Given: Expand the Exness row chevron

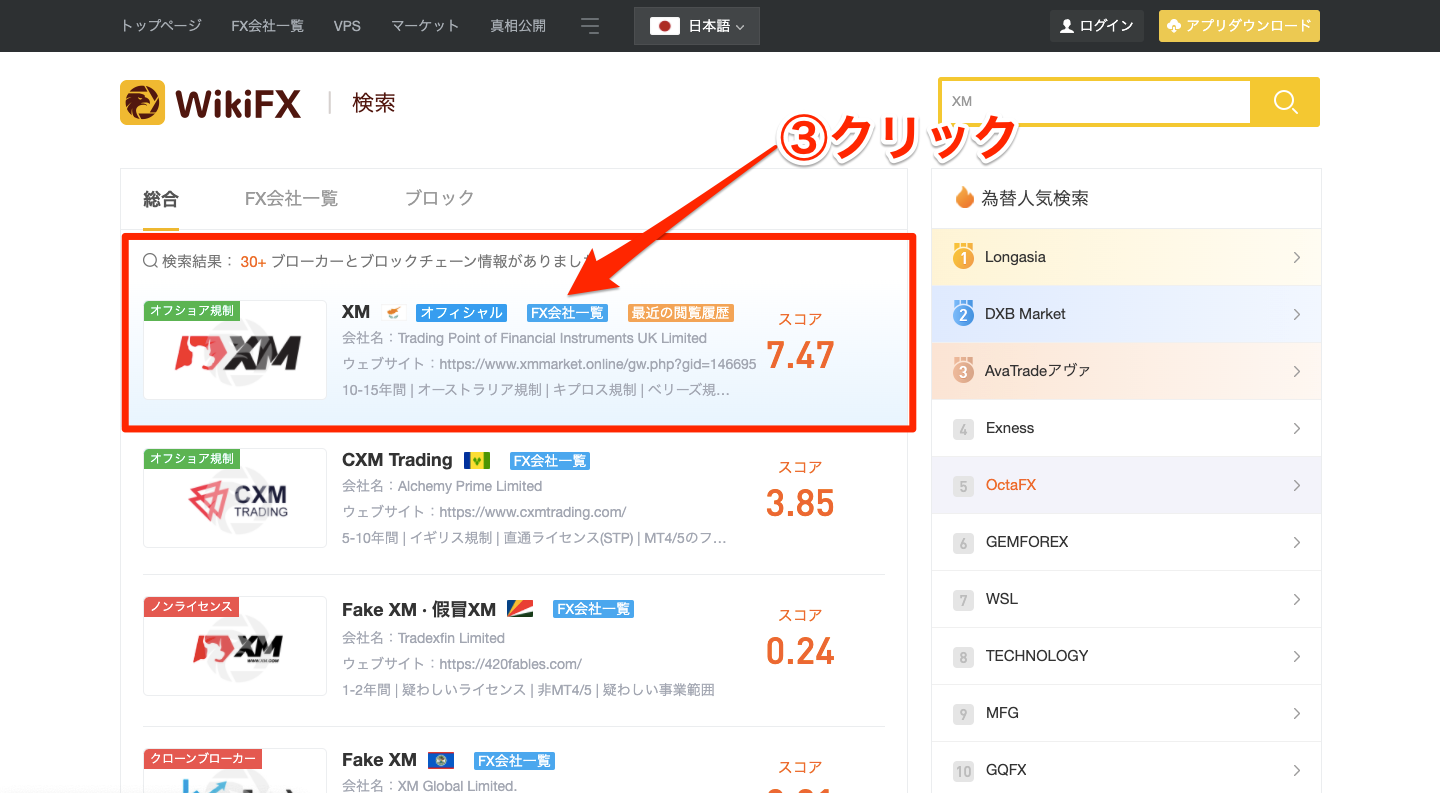Looking at the screenshot, I should (x=1297, y=428).
